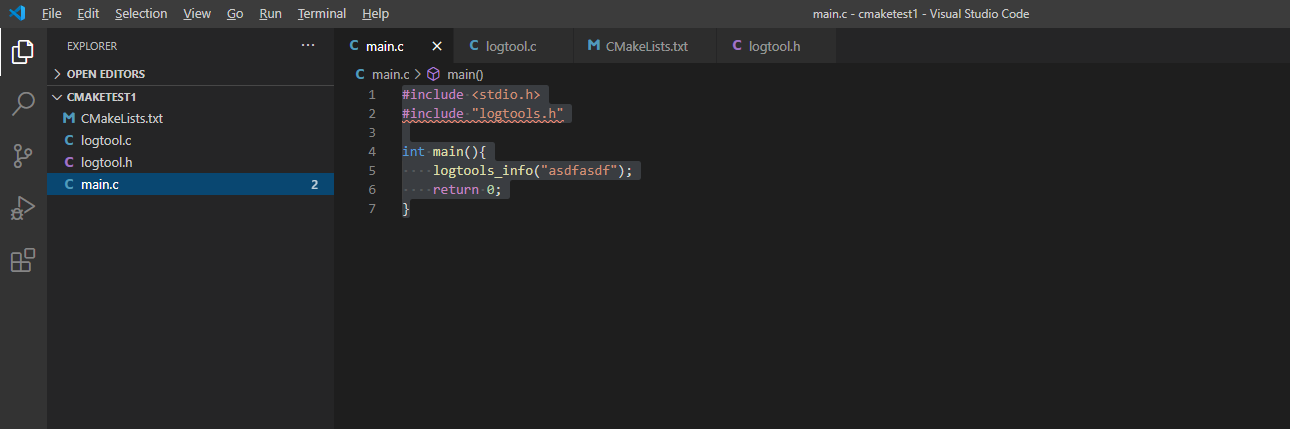The image size is (1290, 429).
Task: Collapse the CMAKETEST1 folder section
Action: coord(190,97)
